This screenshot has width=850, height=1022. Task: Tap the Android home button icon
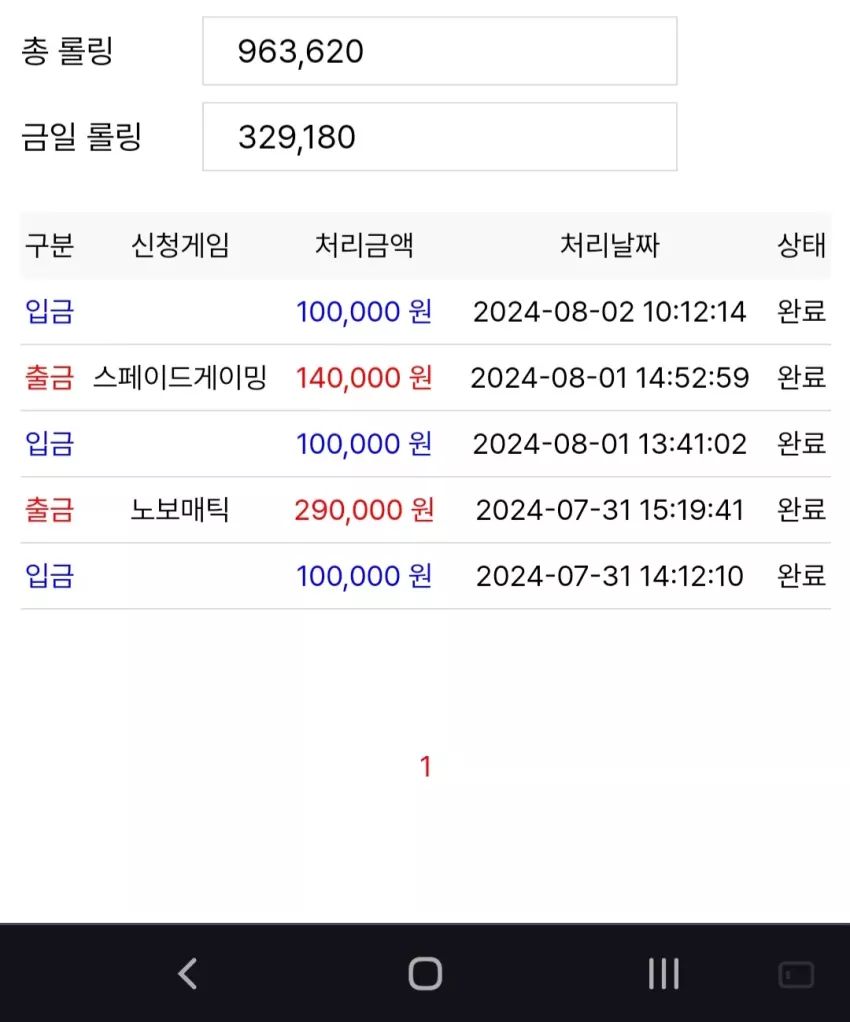coord(425,974)
